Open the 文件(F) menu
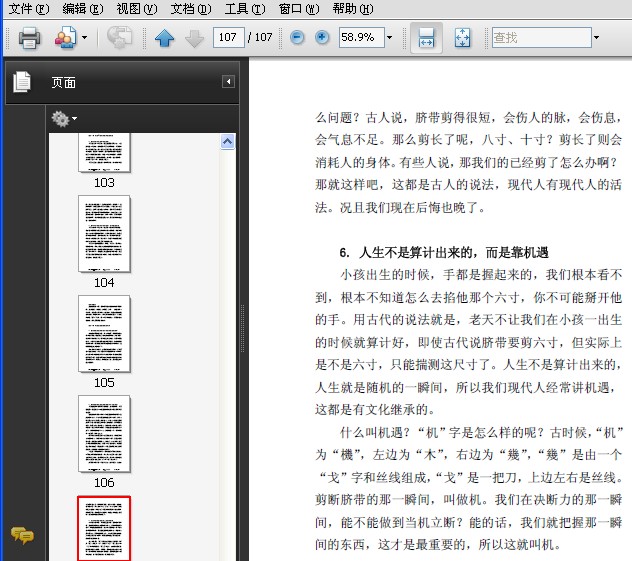This screenshot has height=561, width=632. 29,8
